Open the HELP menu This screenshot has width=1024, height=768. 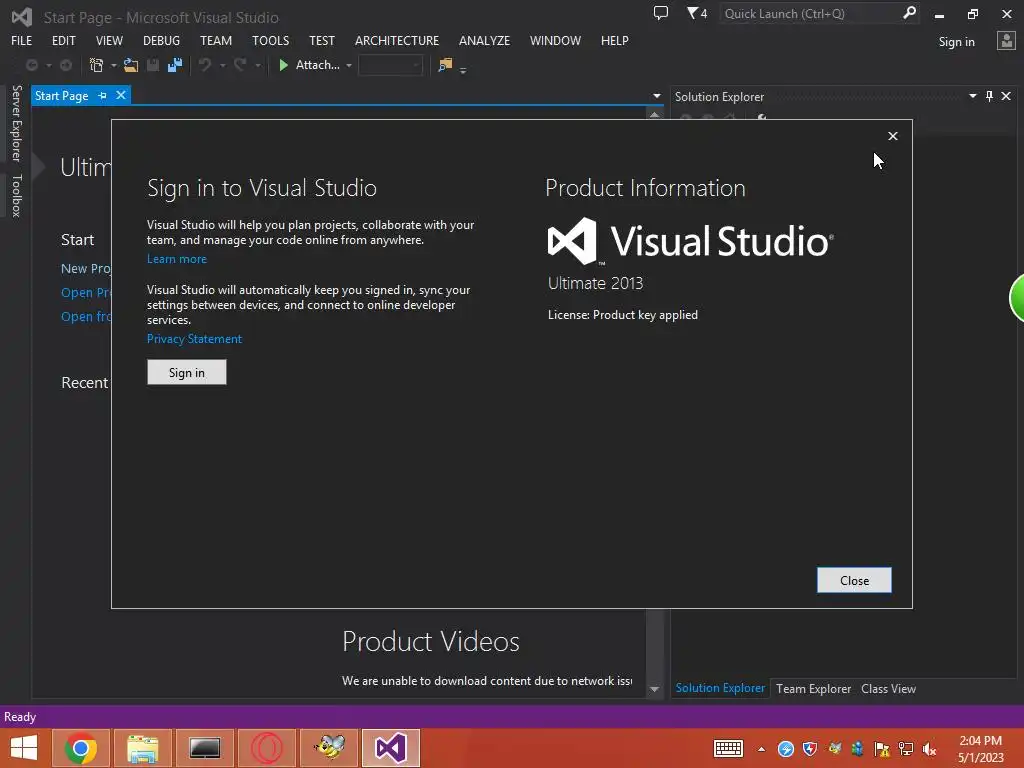click(x=615, y=40)
